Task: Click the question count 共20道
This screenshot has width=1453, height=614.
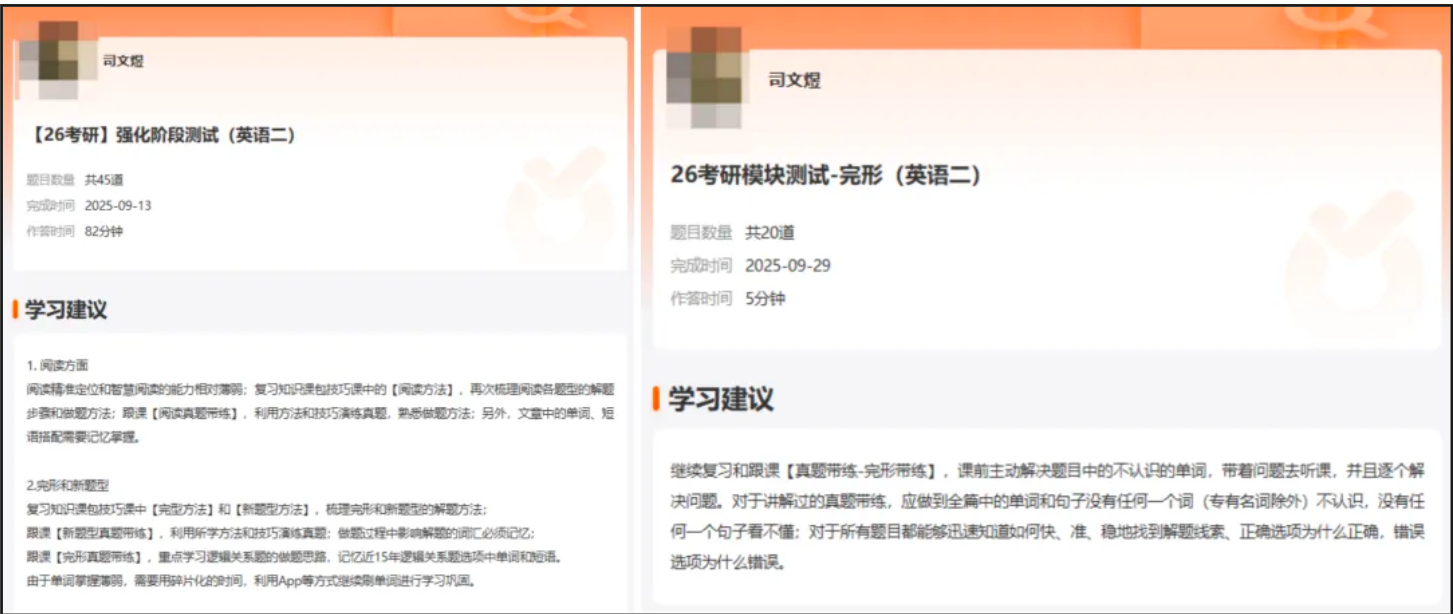Action: 770,233
